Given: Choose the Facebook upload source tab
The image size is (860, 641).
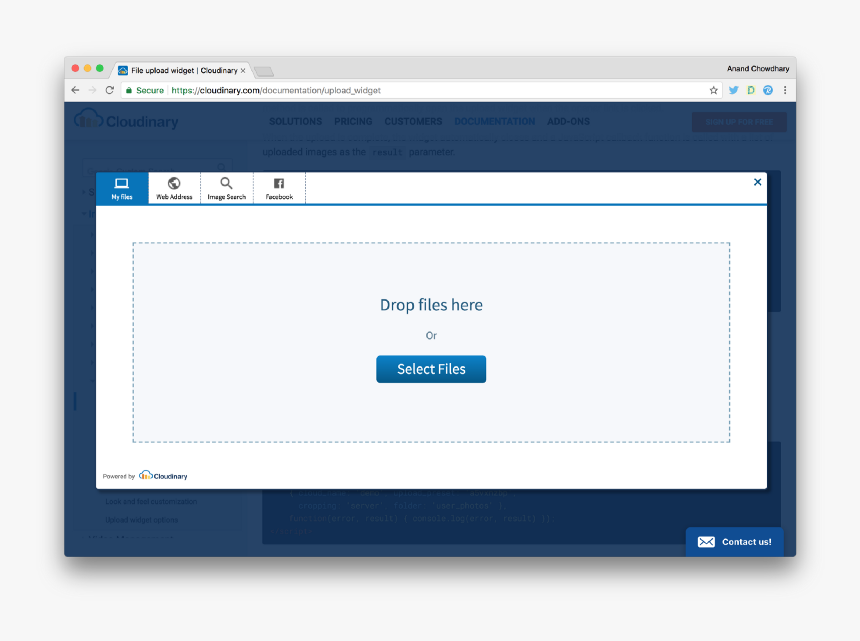Looking at the screenshot, I should click(x=279, y=189).
